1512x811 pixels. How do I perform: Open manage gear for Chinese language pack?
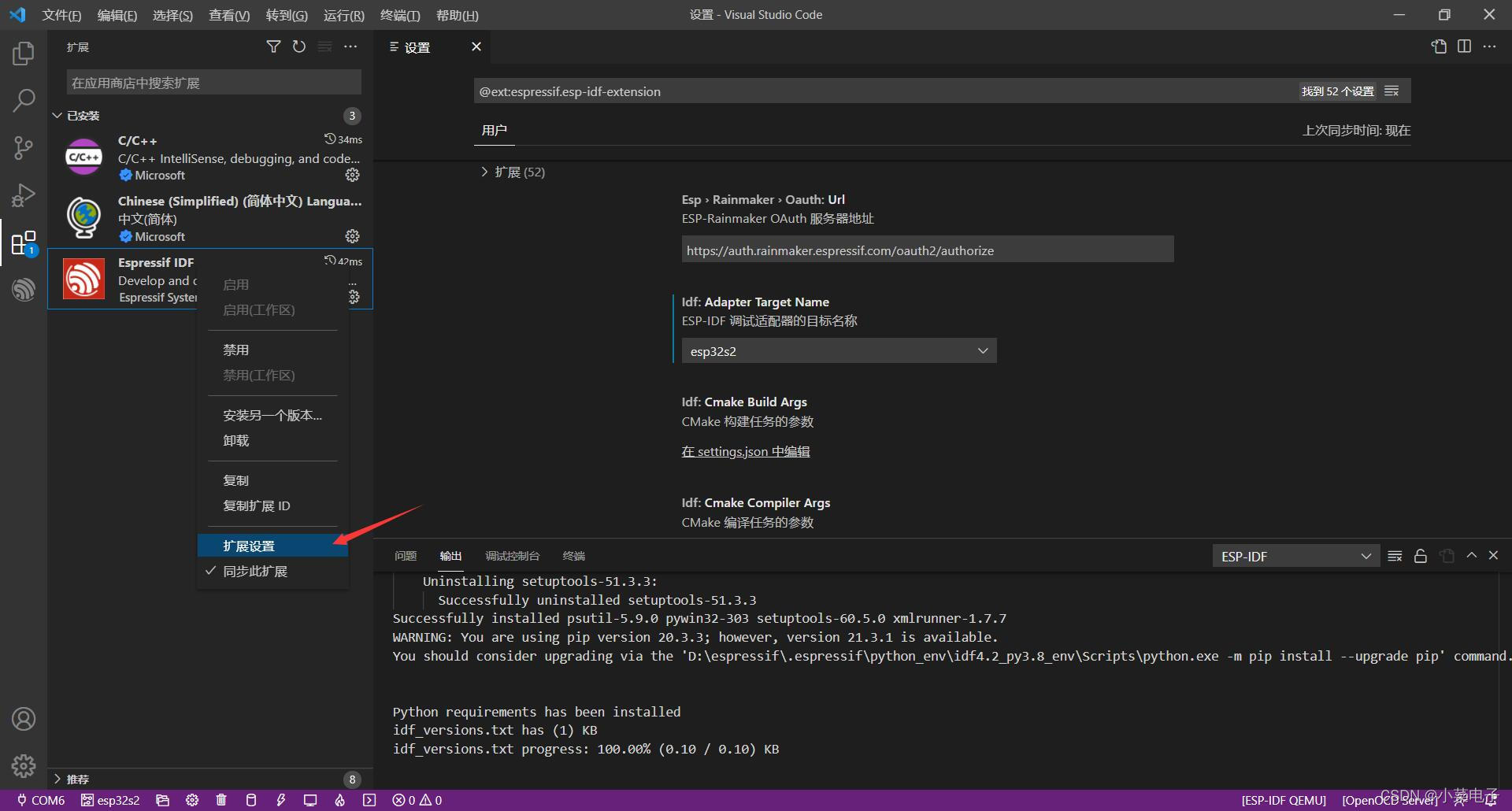click(x=352, y=236)
